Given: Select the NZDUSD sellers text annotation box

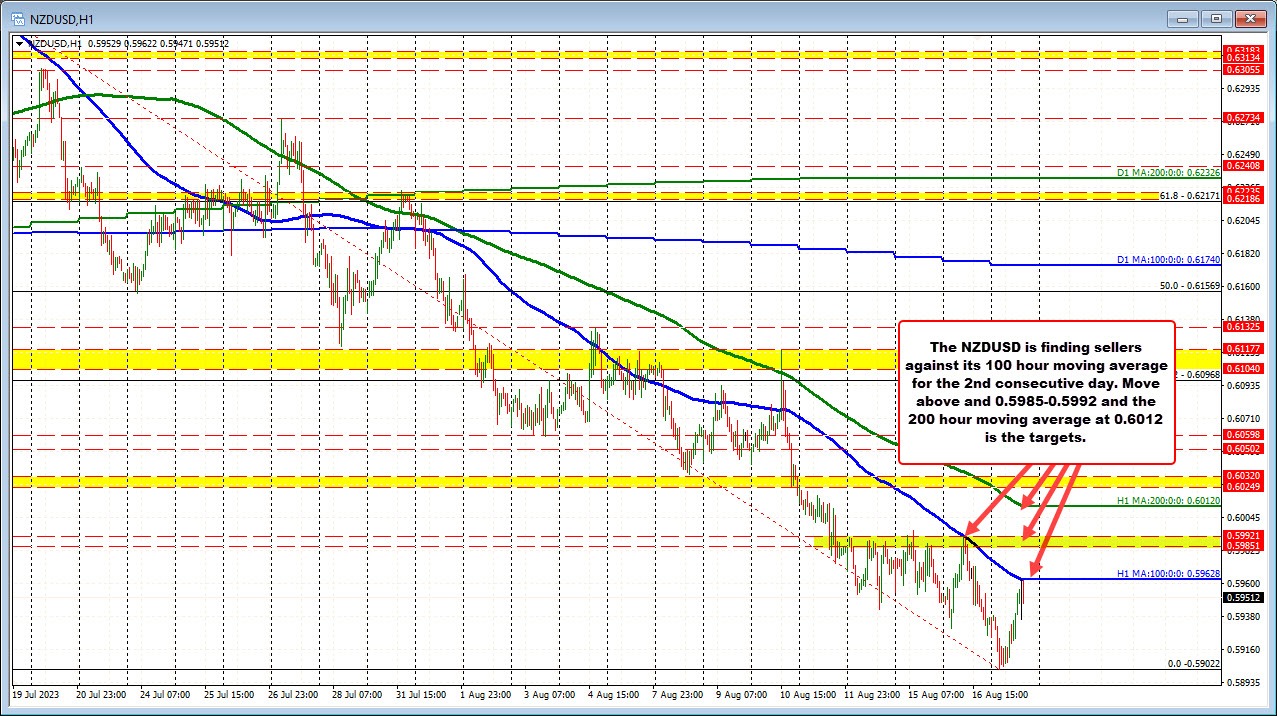Looking at the screenshot, I should coord(1036,391).
